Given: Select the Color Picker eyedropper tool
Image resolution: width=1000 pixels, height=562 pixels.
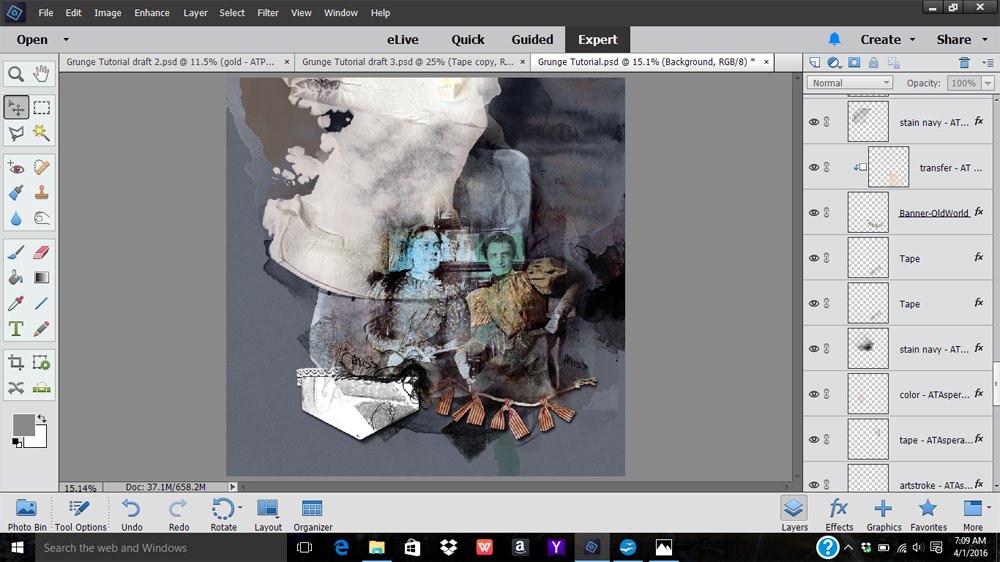Looking at the screenshot, I should tap(16, 304).
